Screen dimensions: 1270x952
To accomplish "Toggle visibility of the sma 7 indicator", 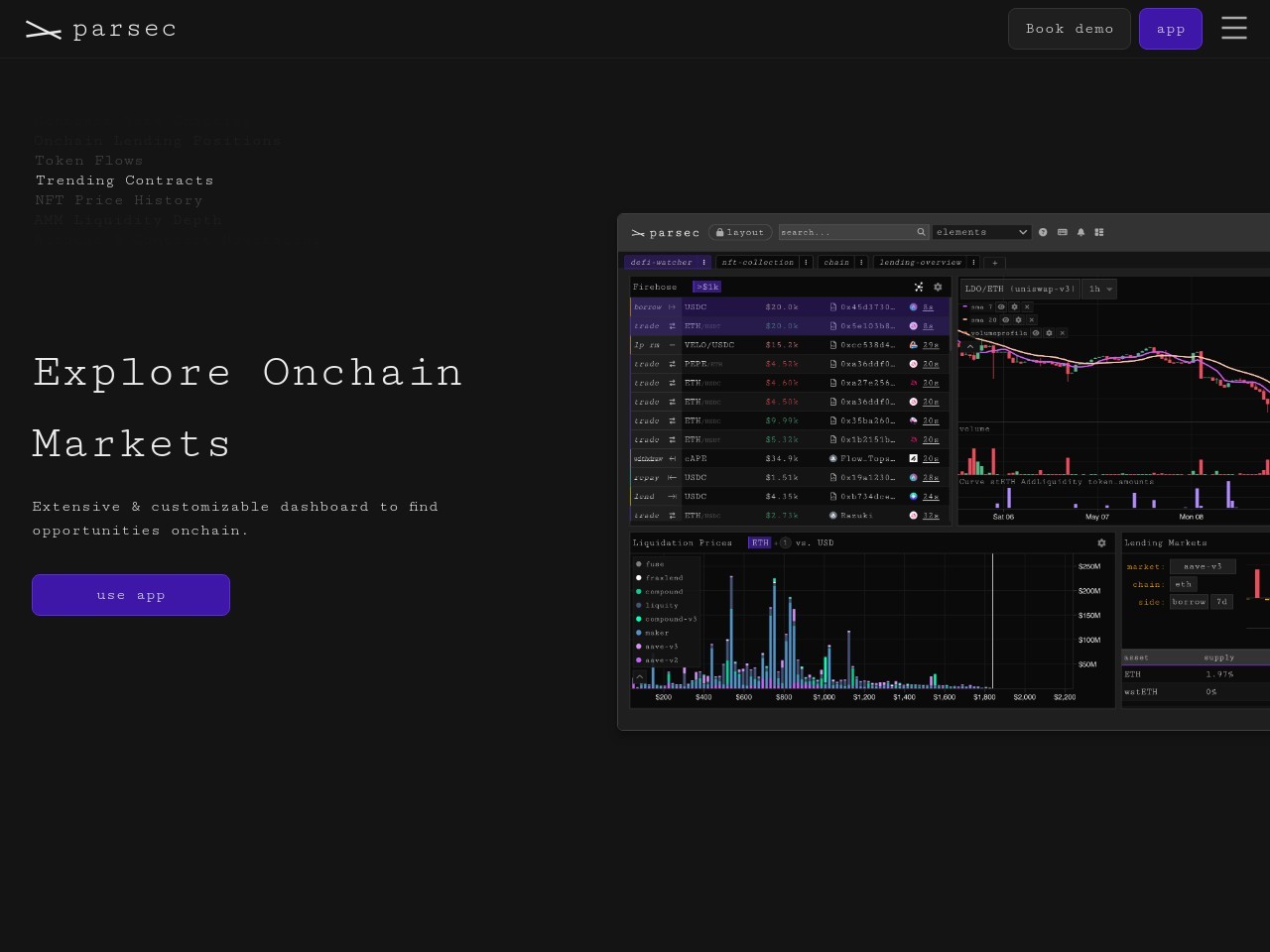I will 1001,307.
